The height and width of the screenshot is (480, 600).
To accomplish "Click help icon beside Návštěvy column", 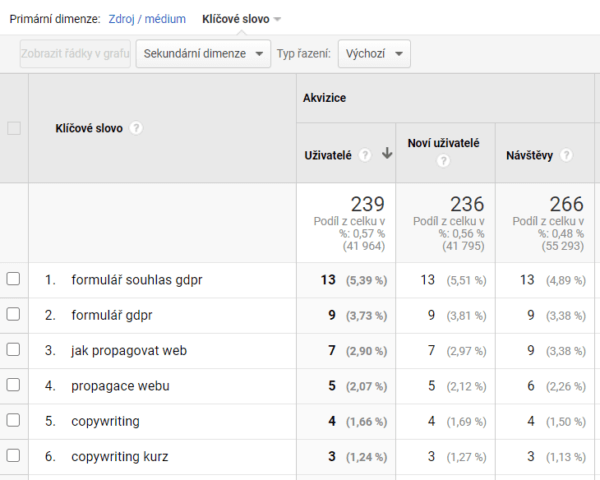I will (566, 155).
